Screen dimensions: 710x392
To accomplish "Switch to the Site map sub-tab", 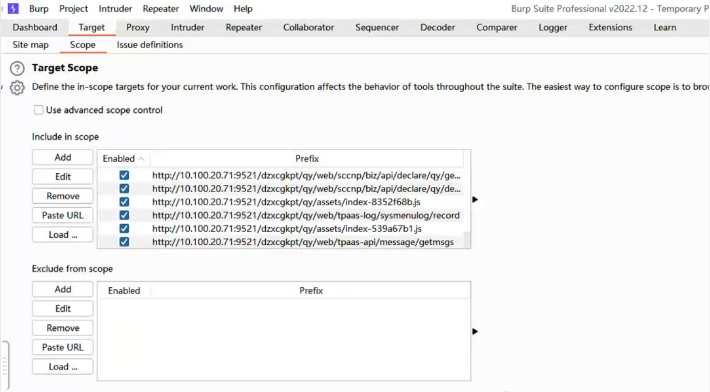I will [30, 45].
